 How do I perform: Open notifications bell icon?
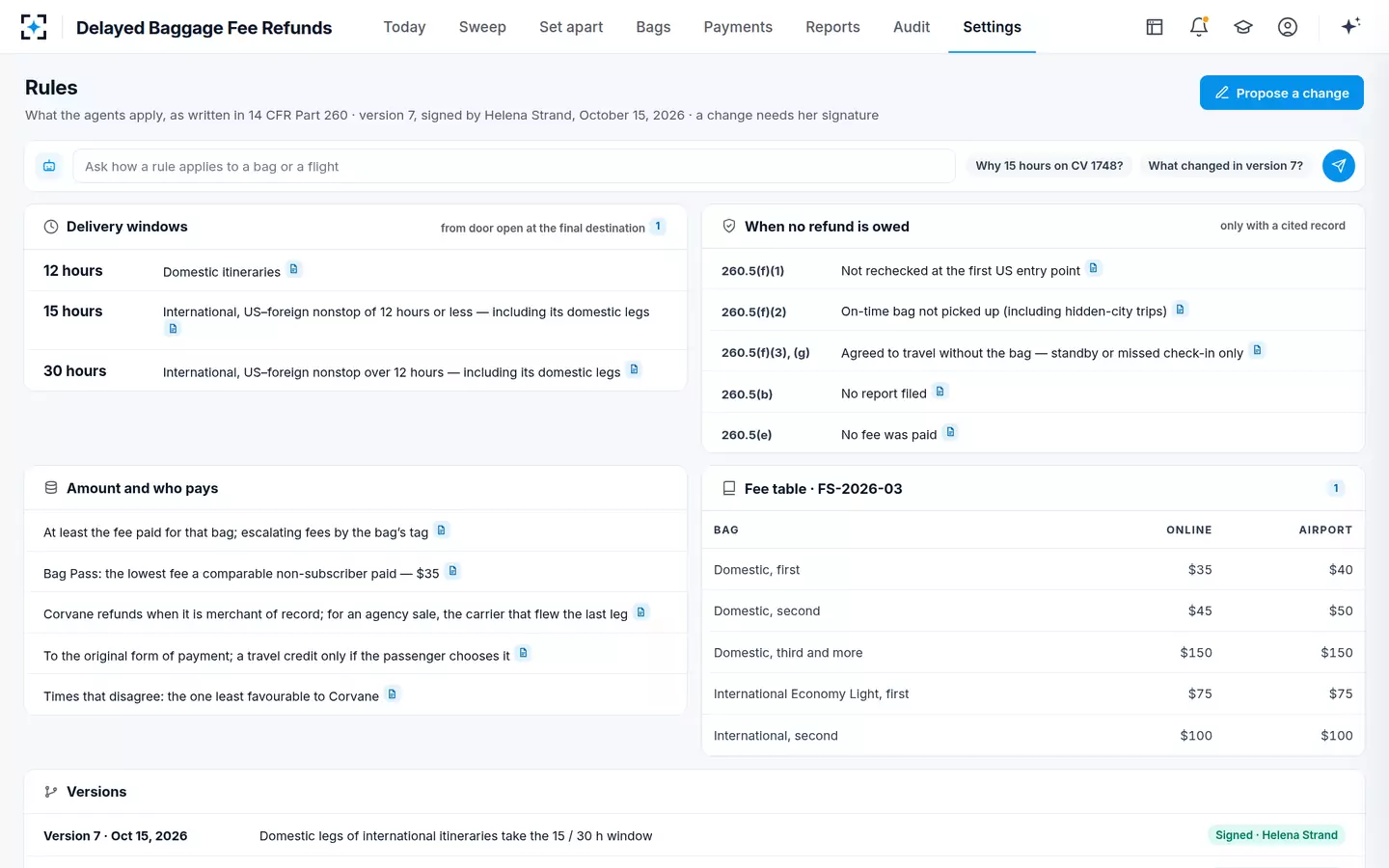[1199, 27]
